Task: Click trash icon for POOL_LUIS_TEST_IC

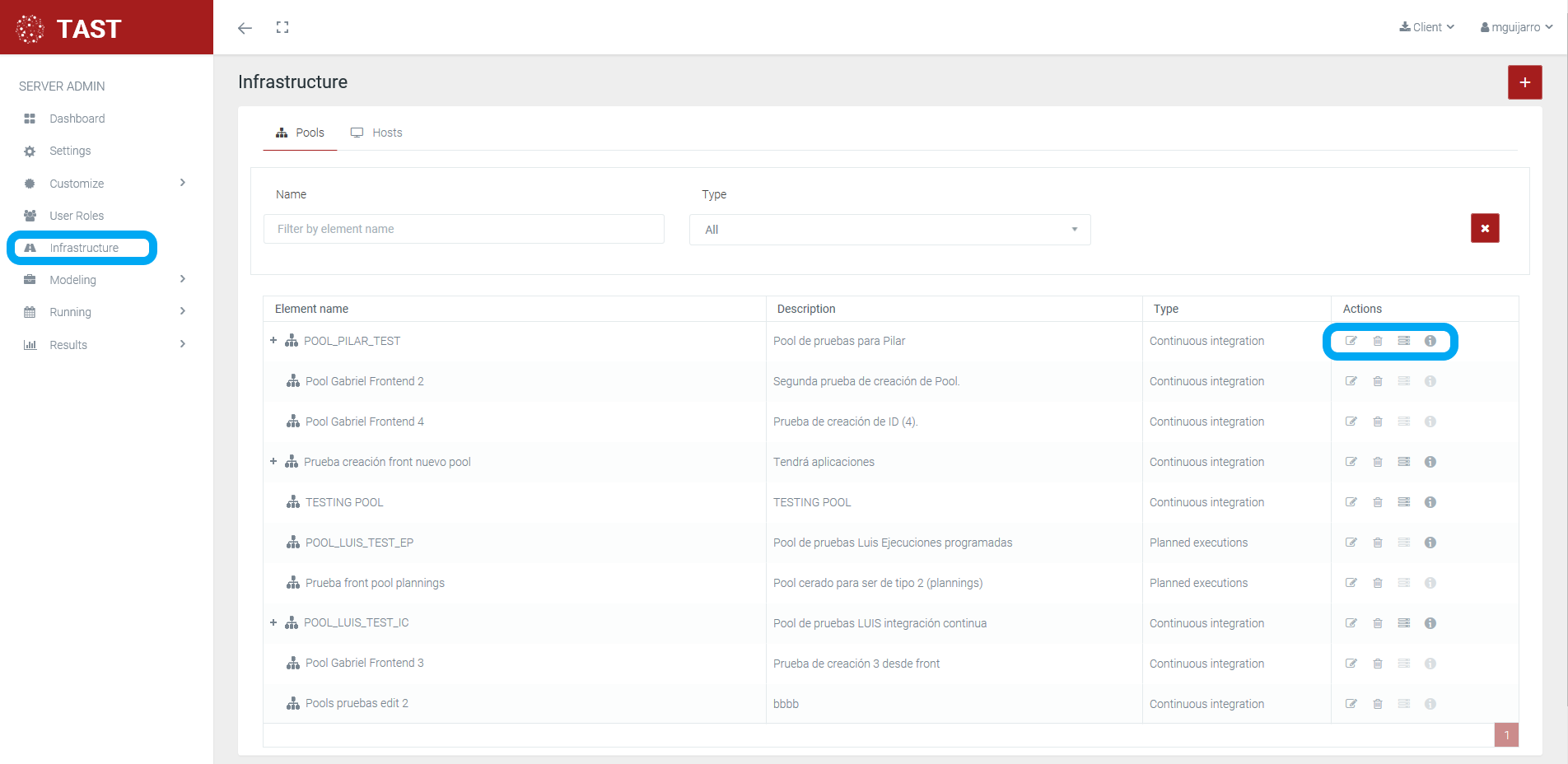Action: (1377, 623)
